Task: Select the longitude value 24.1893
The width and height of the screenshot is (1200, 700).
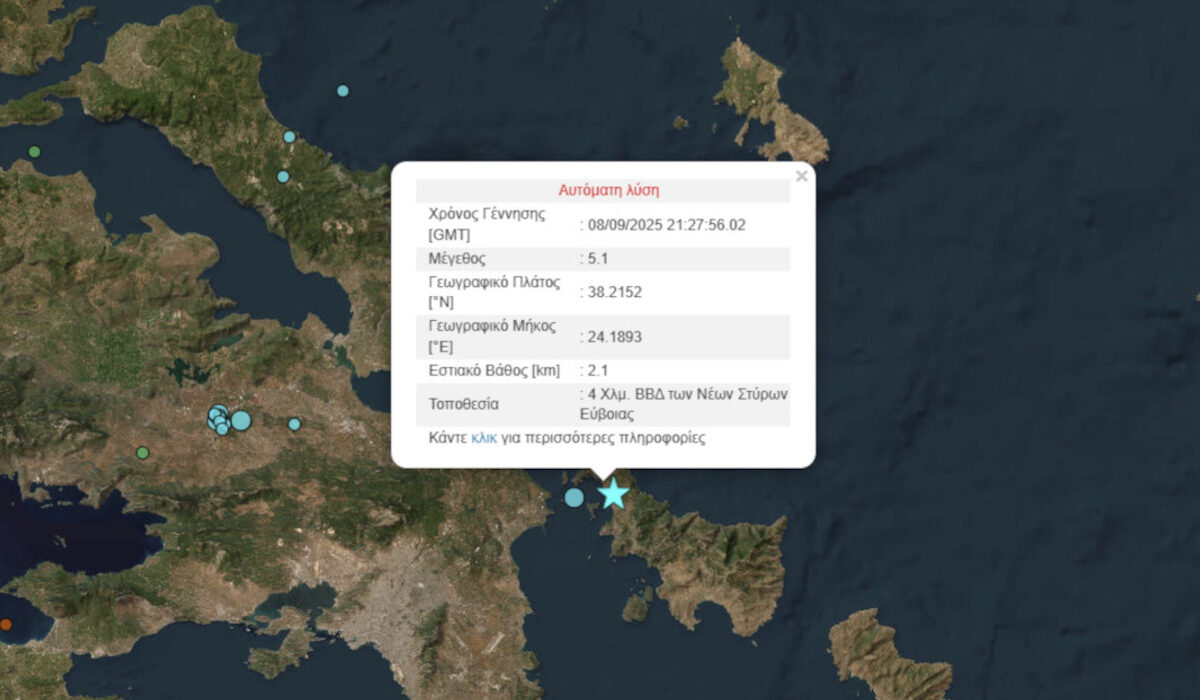Action: tap(611, 337)
